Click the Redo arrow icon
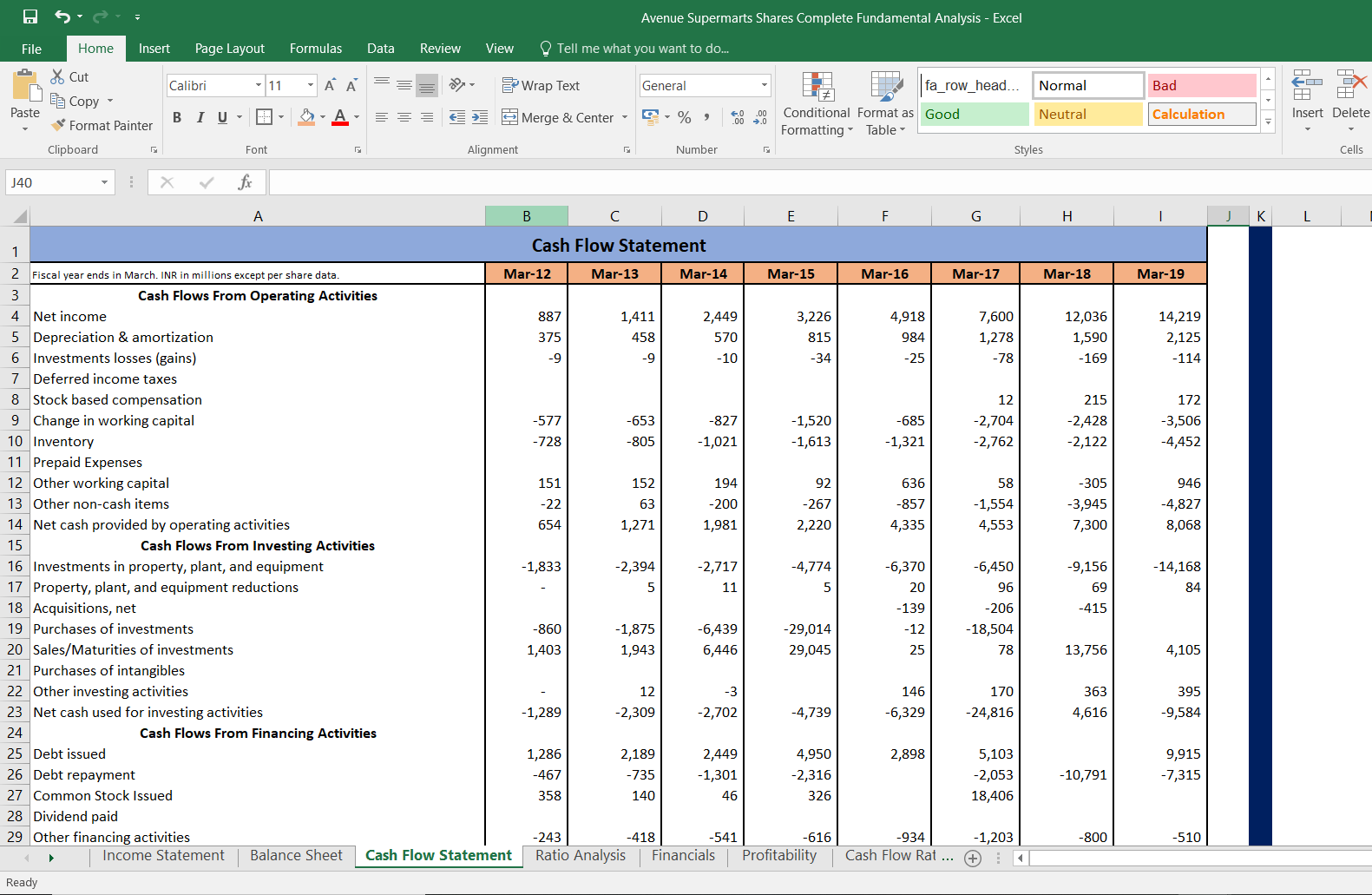The width and height of the screenshot is (1372, 895). coord(100,16)
